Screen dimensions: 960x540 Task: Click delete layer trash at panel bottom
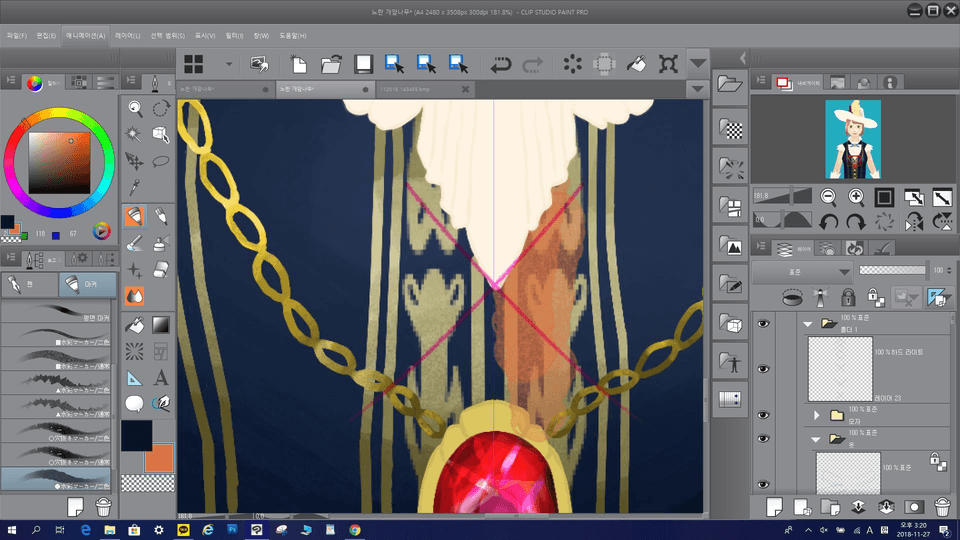point(942,506)
